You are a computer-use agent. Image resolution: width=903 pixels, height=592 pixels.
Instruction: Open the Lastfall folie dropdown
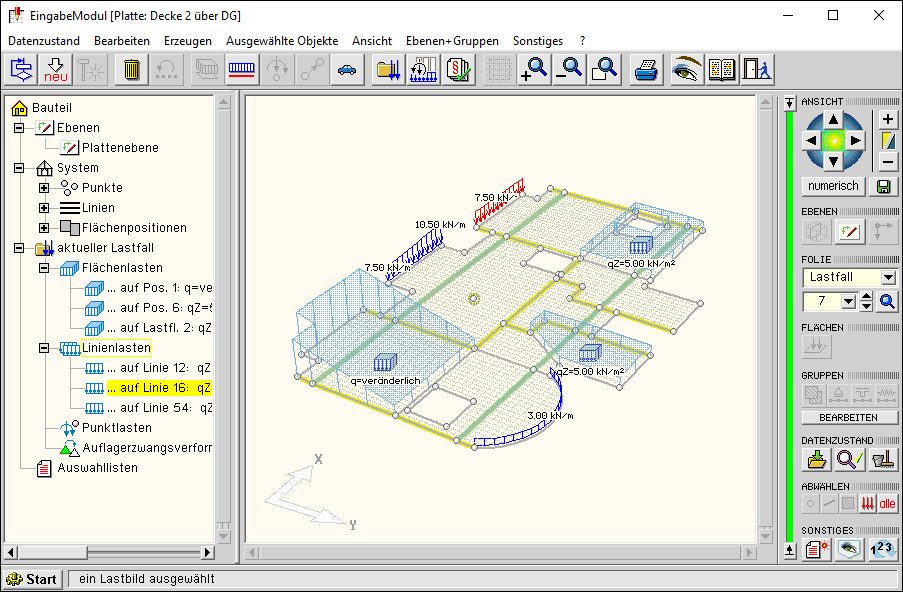[888, 277]
